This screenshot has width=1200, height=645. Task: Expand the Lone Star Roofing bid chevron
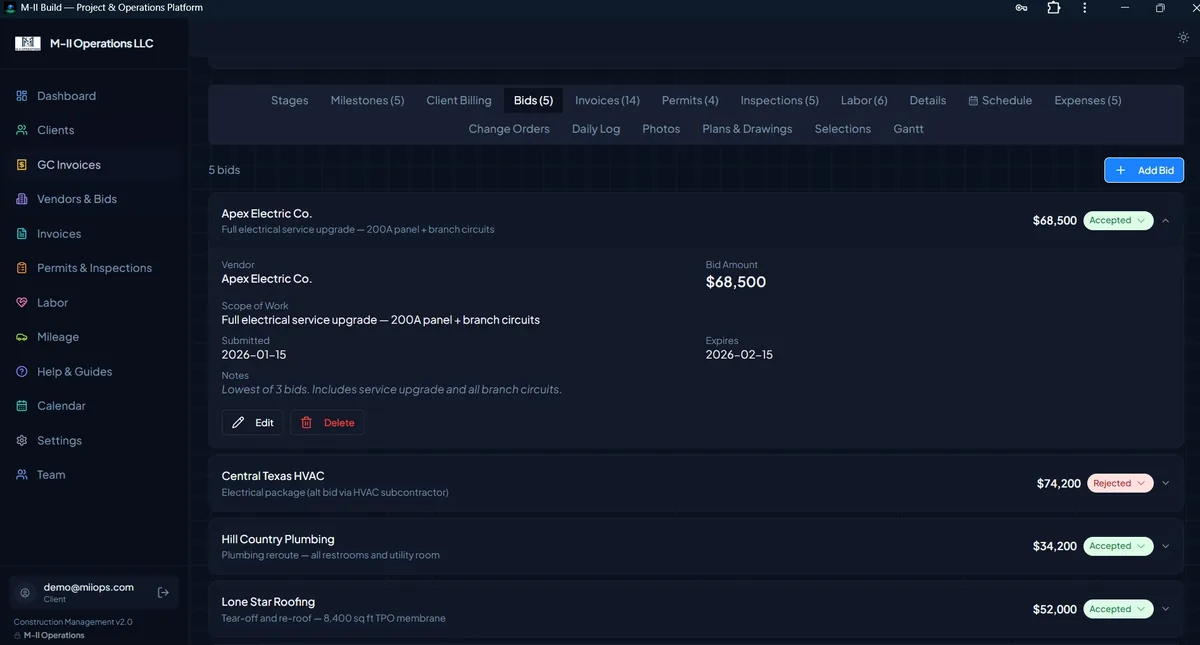(1166, 609)
